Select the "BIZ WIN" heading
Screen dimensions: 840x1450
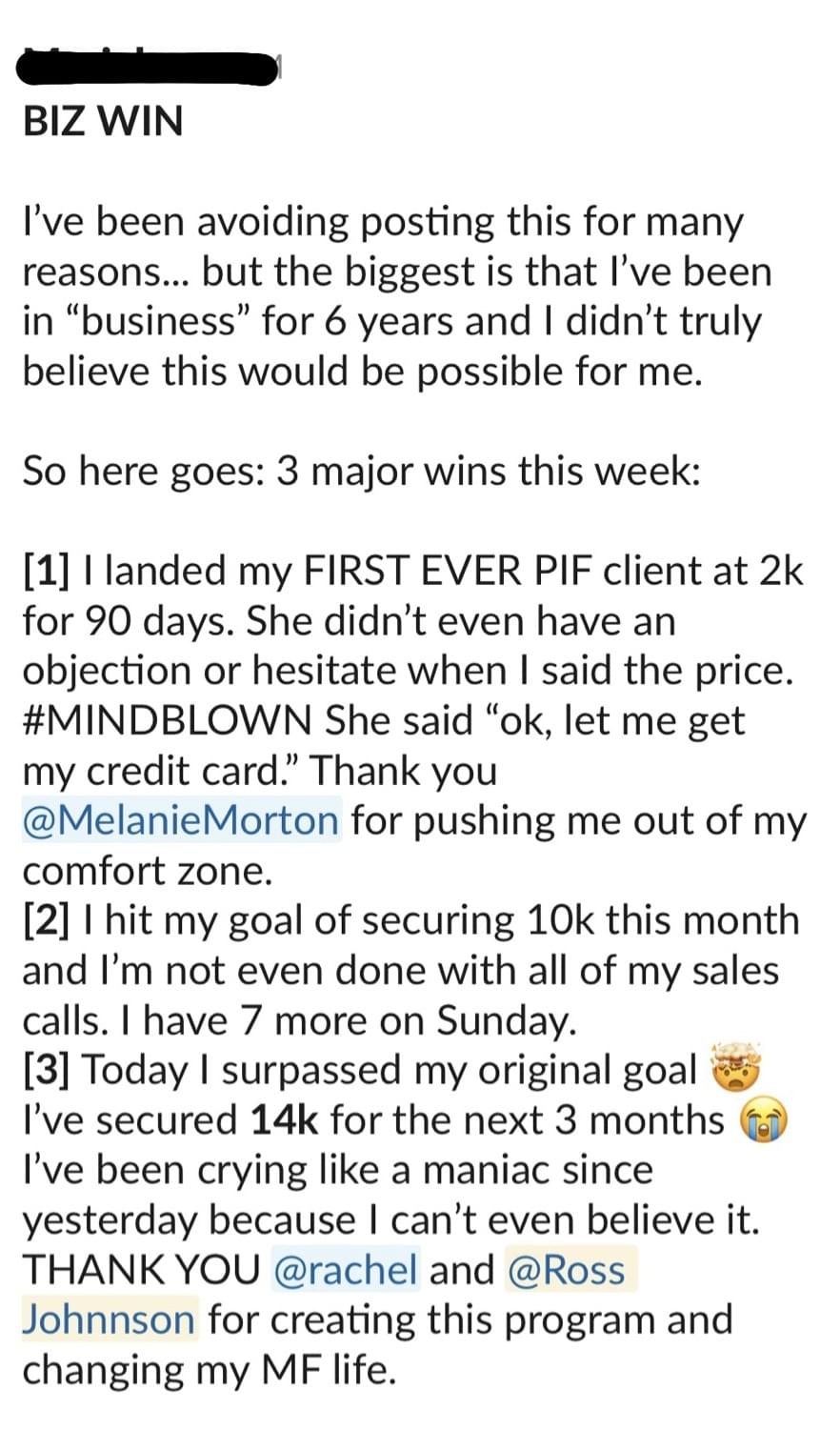click(103, 122)
